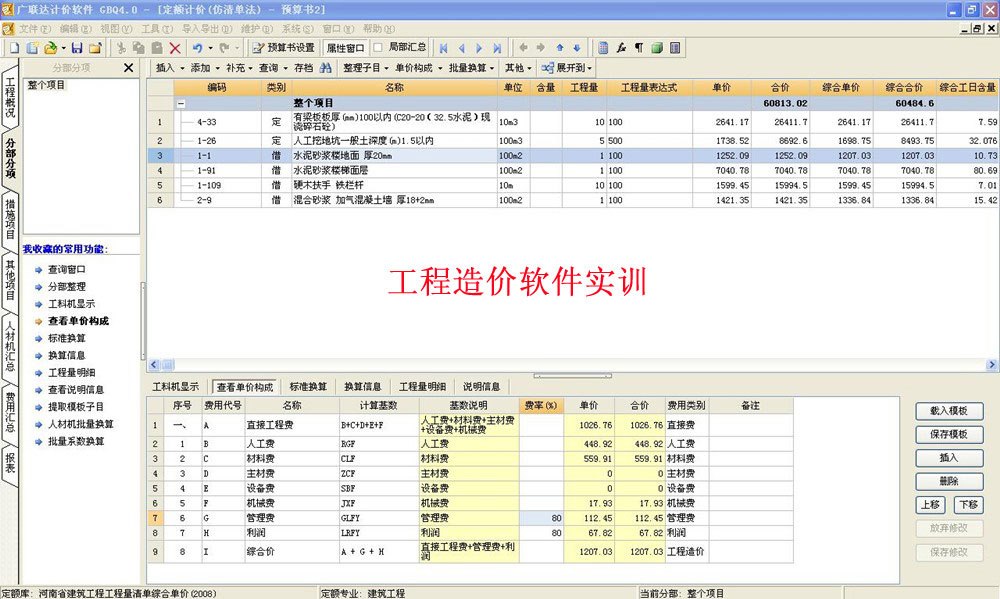The image size is (1000, 599).
Task: Close the 分部分项 side panel with X
Action: (x=128, y=68)
